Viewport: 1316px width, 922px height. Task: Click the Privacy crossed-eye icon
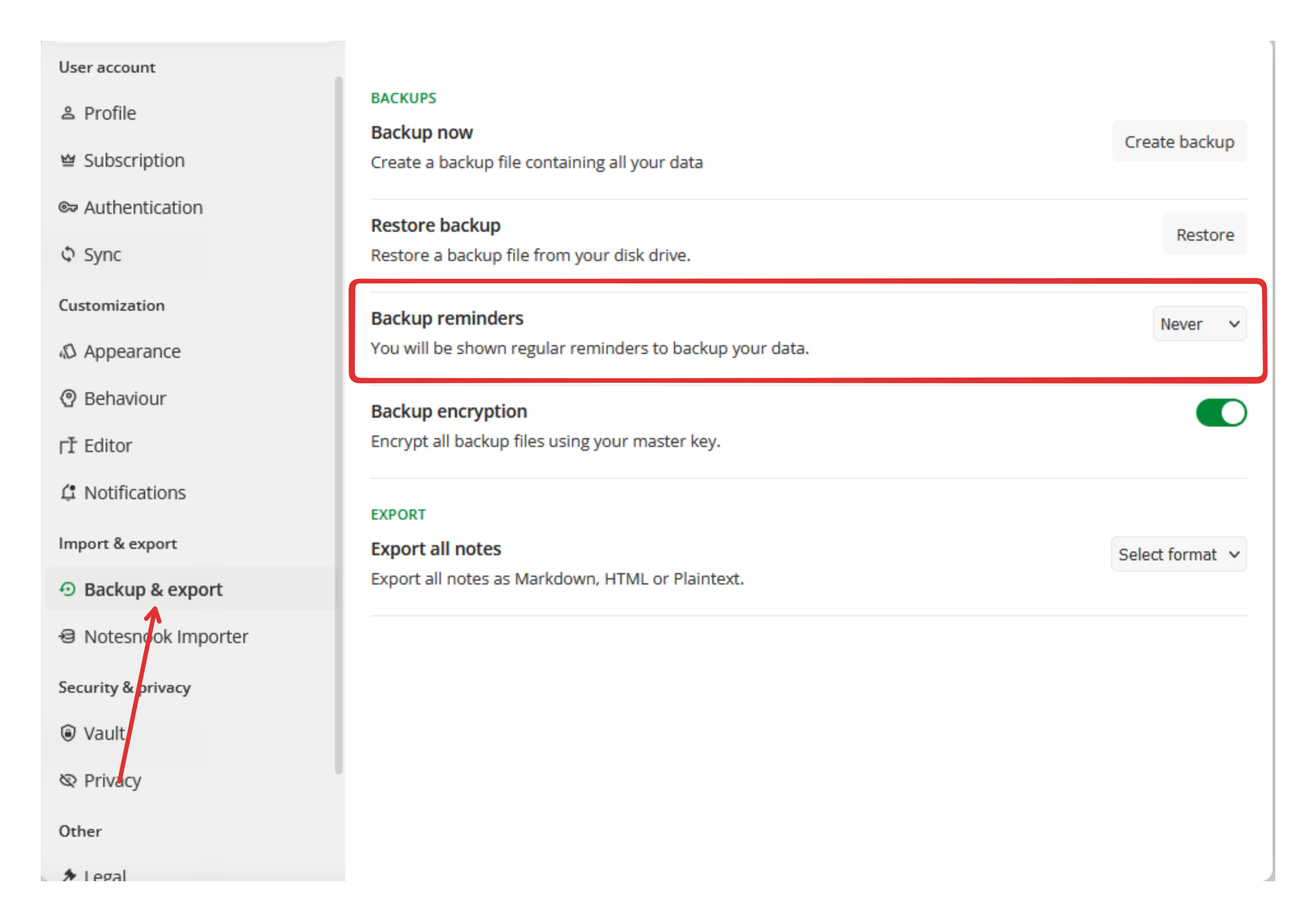coord(68,781)
